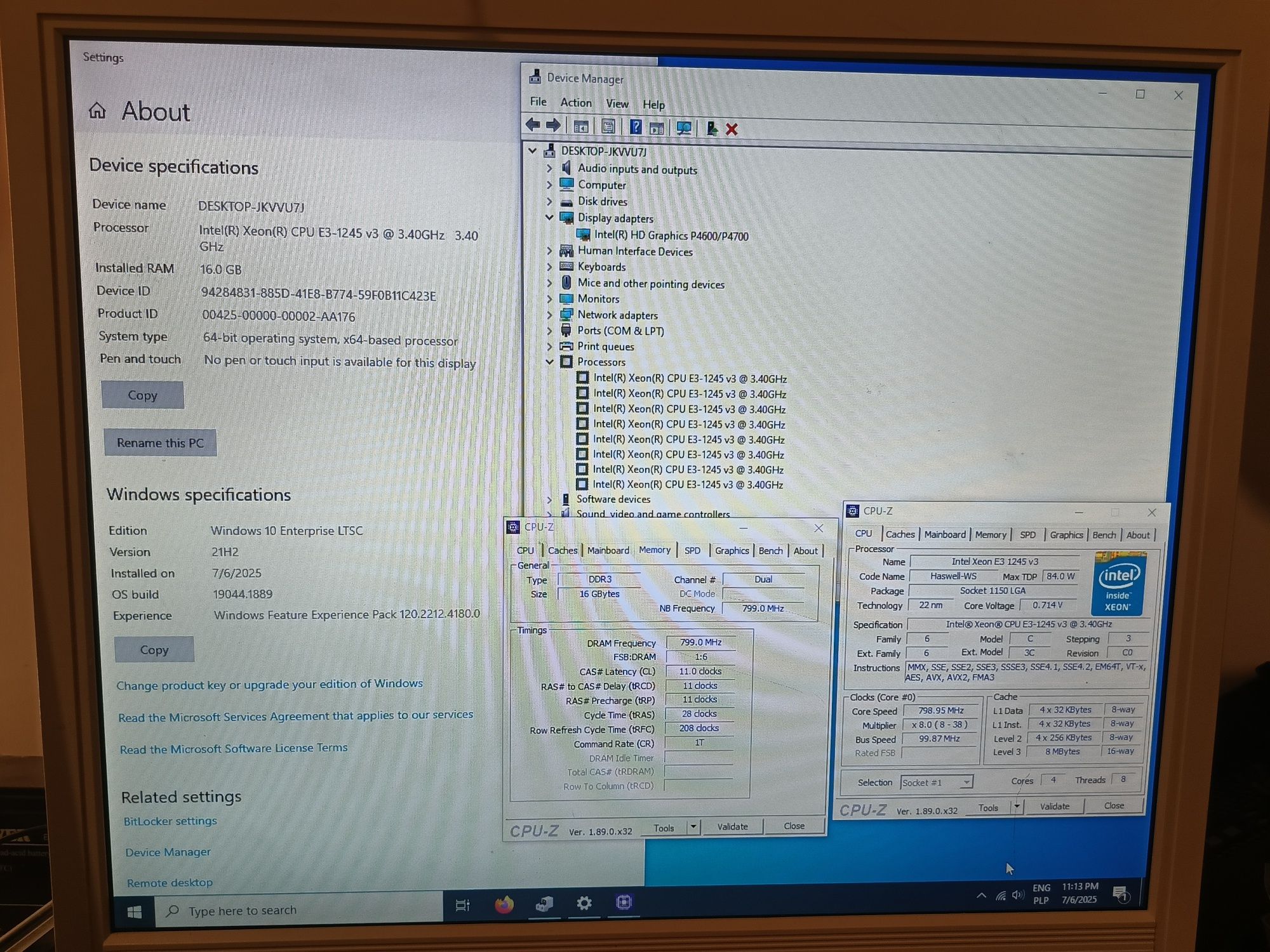Click Scan for hardware changes monitor icon
The width and height of the screenshot is (1270, 952).
(684, 128)
